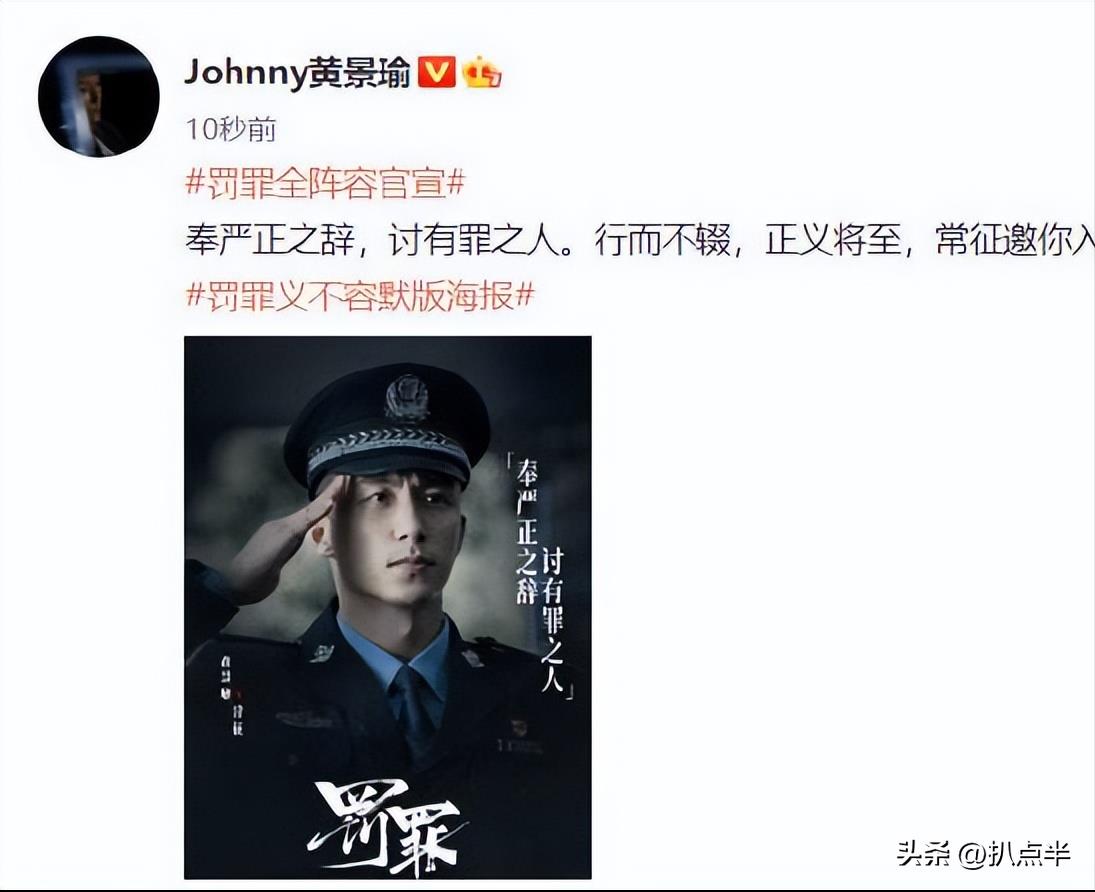The width and height of the screenshot is (1095, 892).
Task: Click the police cap emblem on poster
Action: coord(407,398)
